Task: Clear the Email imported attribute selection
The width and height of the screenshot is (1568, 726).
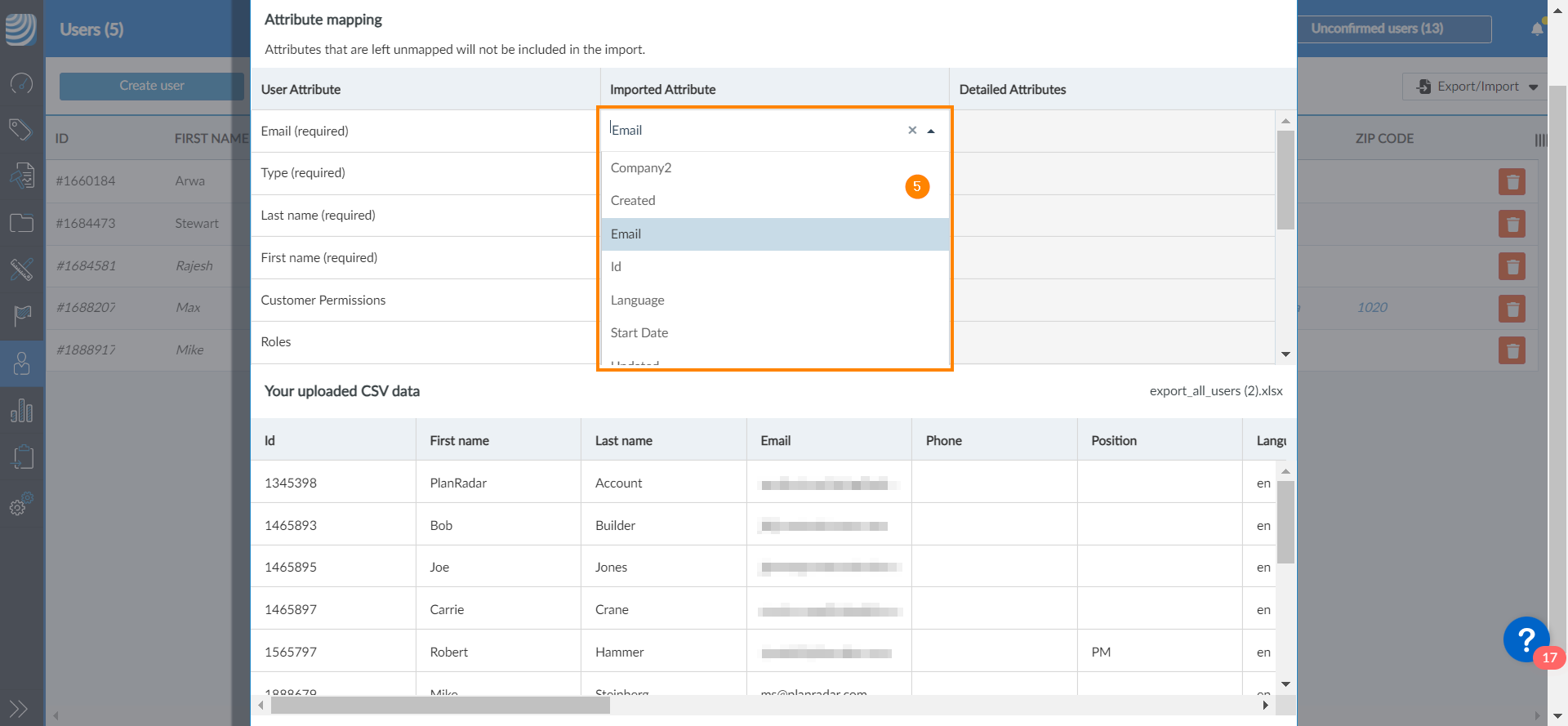Action: (x=912, y=131)
